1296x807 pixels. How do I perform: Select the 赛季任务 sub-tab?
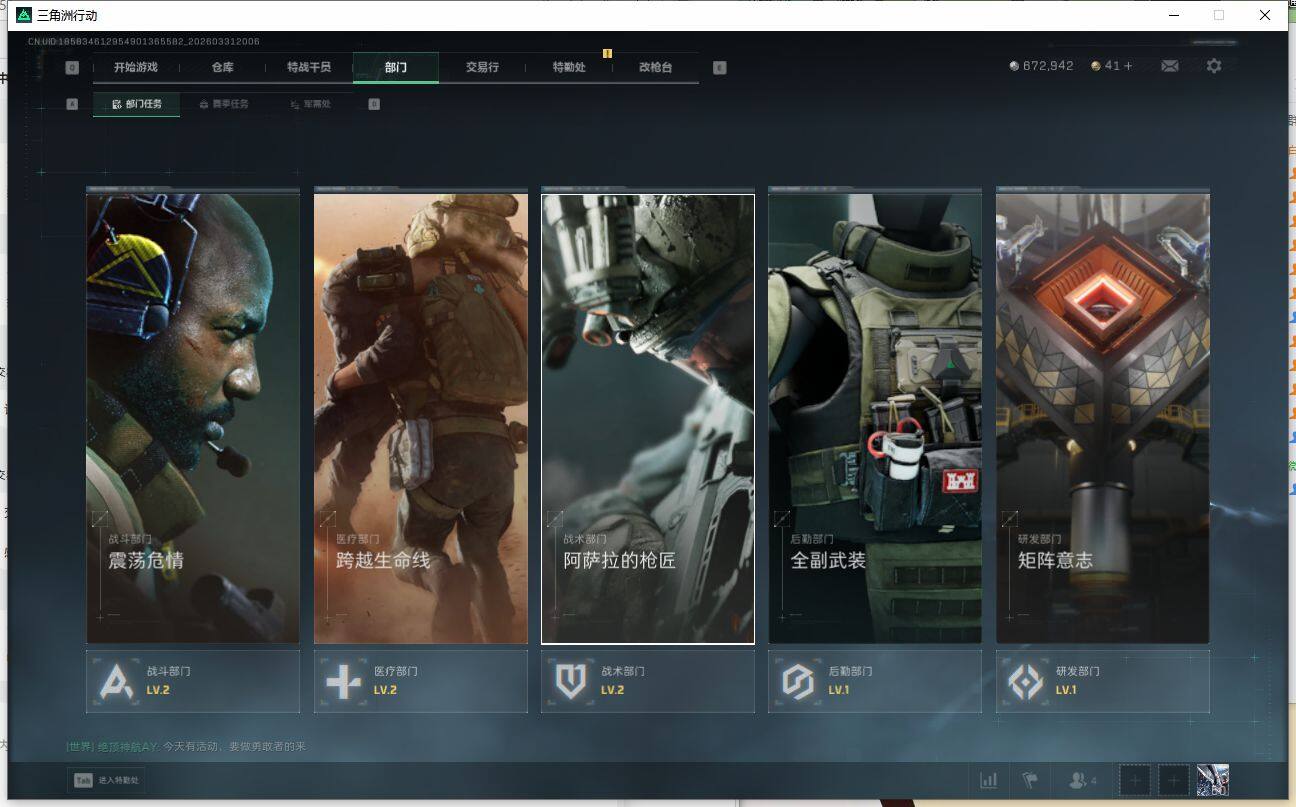(224, 104)
